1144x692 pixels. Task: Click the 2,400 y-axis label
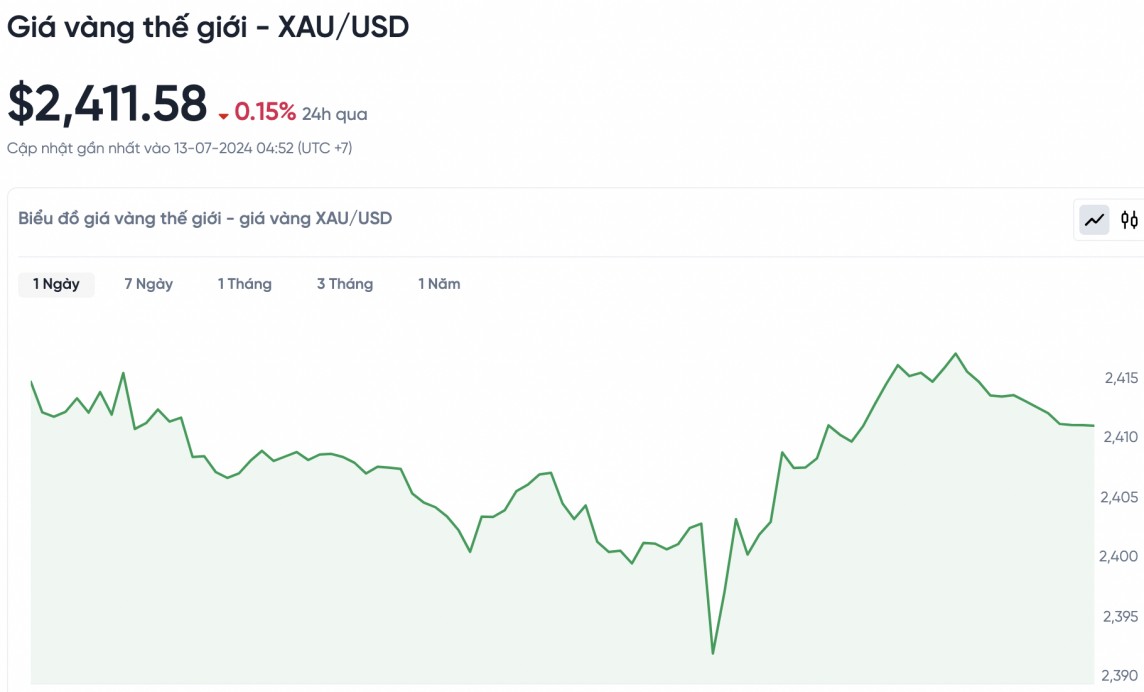[x=1120, y=556]
